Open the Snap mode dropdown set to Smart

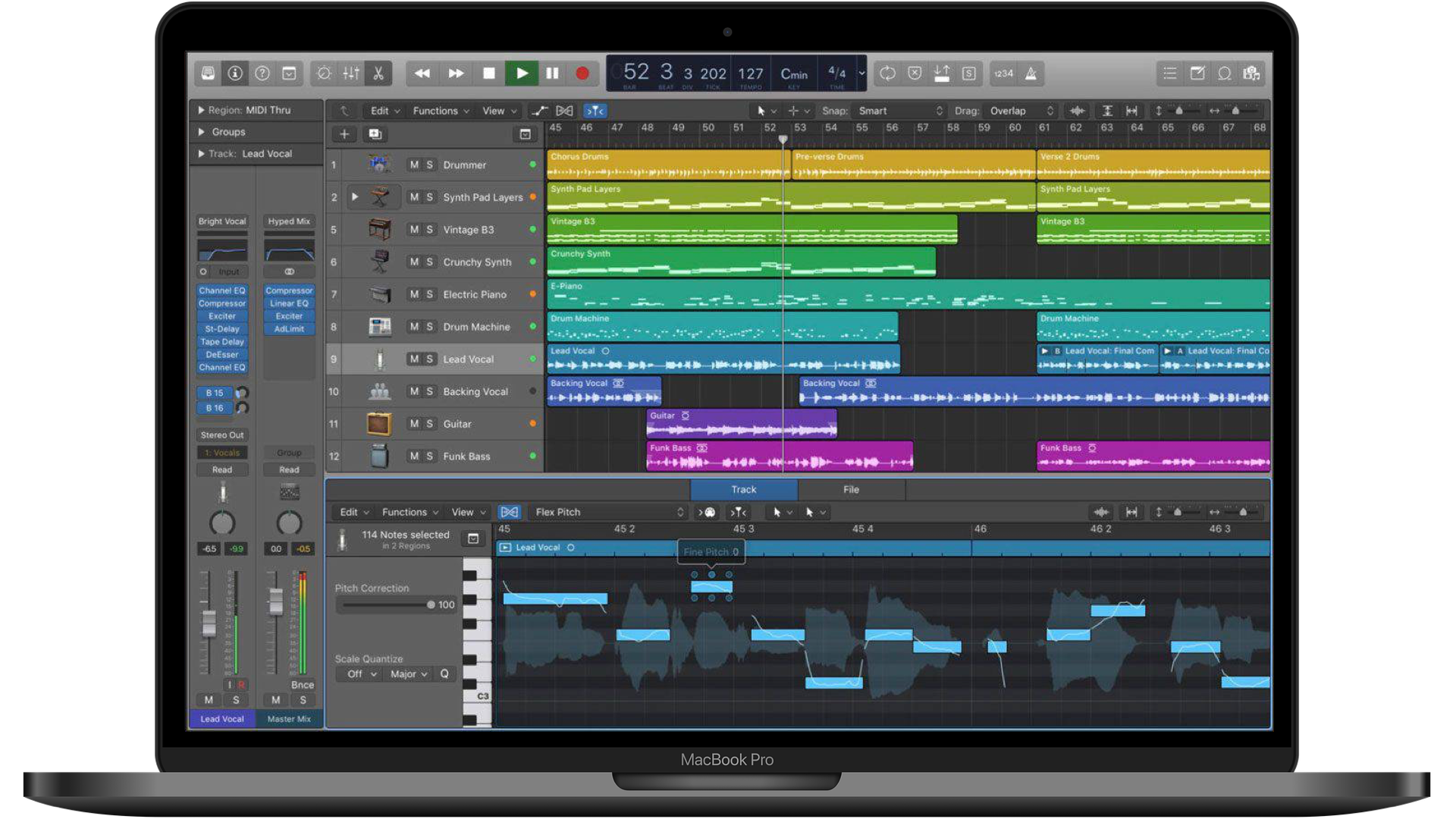tap(899, 111)
